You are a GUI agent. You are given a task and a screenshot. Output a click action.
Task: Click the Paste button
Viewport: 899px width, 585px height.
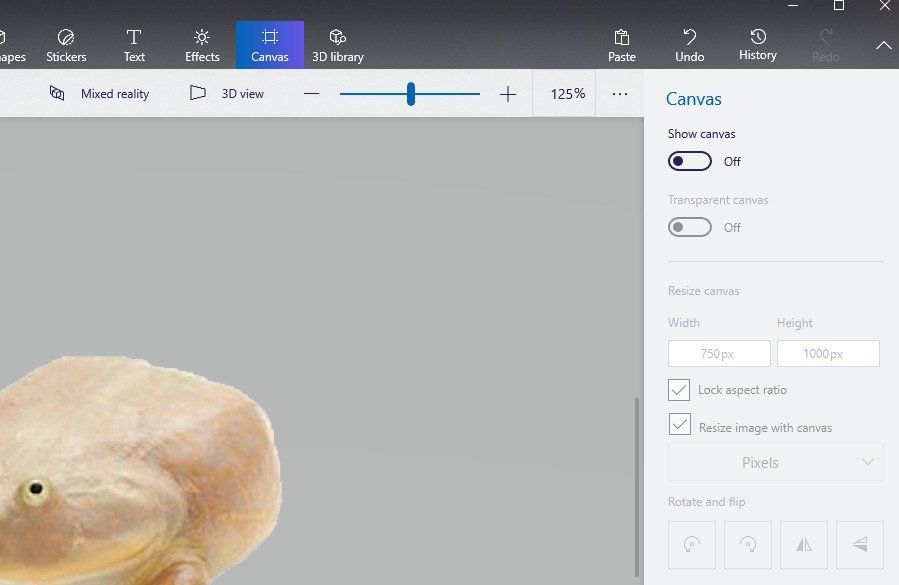click(x=621, y=44)
